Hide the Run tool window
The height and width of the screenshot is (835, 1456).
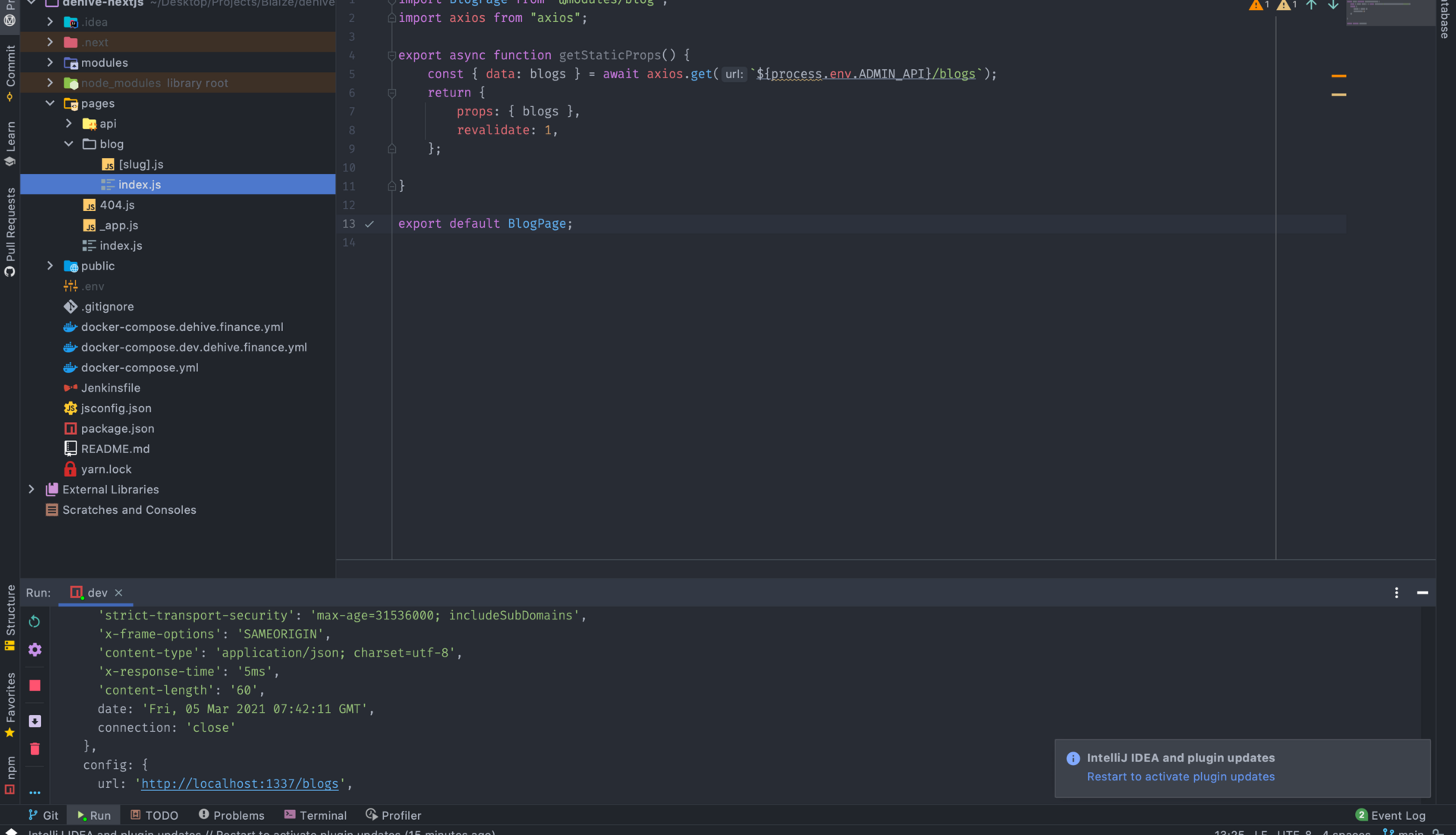(1423, 593)
